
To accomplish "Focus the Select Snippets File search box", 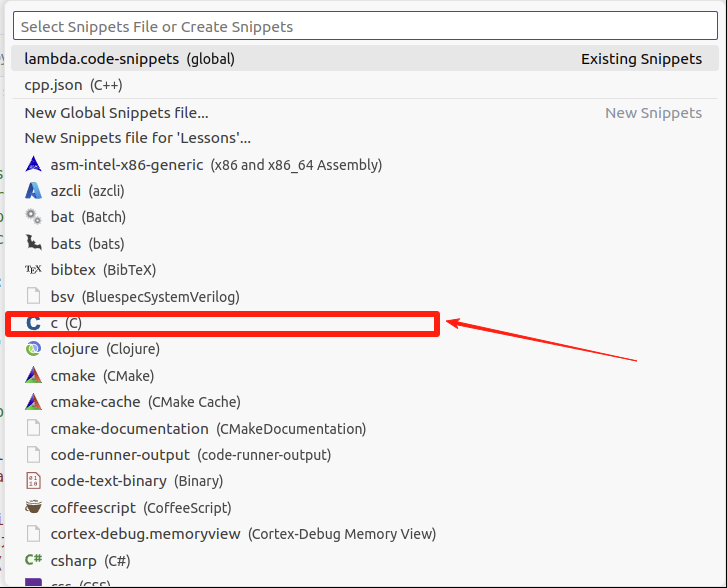I will 365,26.
